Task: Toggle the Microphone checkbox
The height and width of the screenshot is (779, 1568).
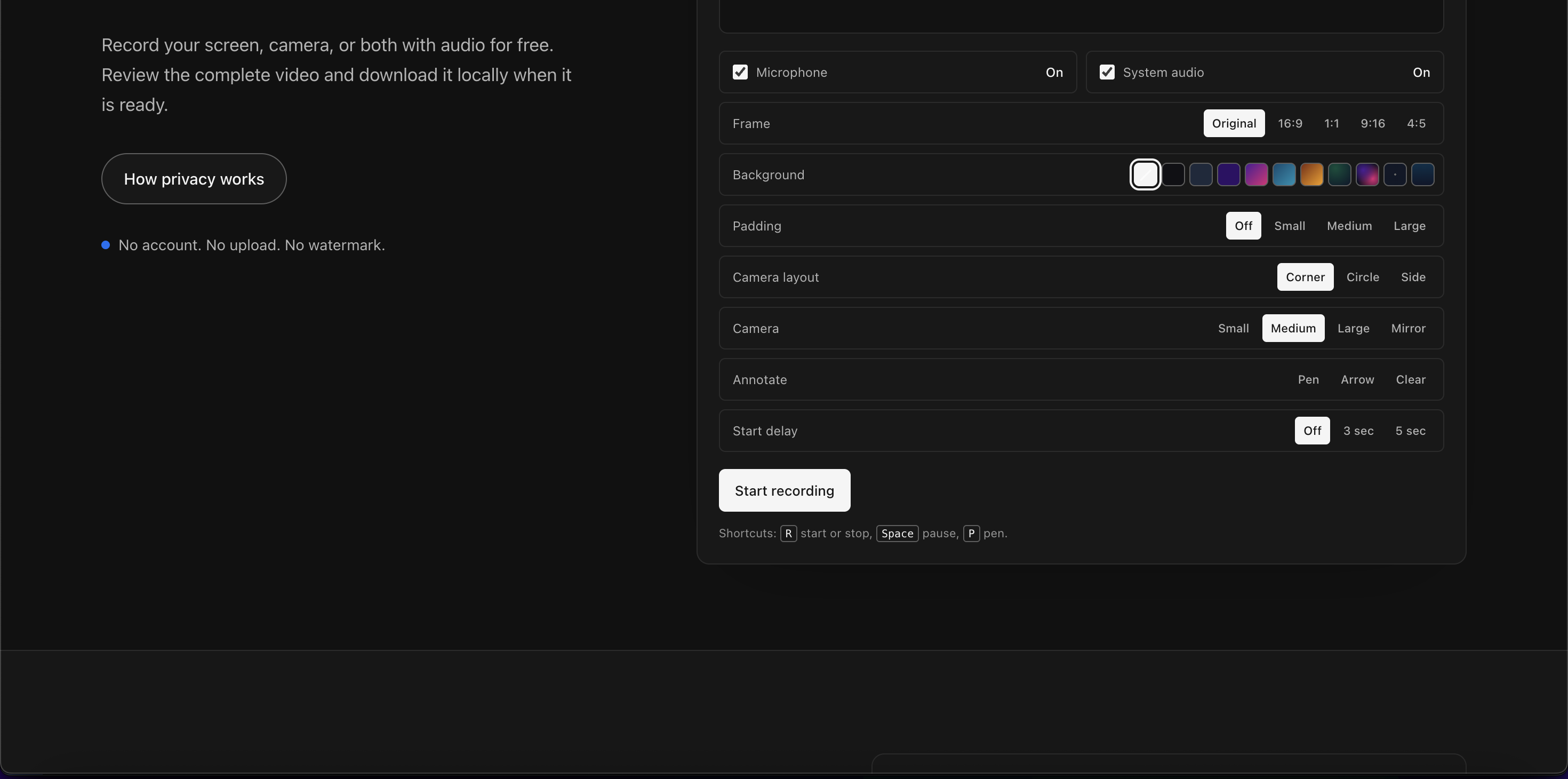Action: [740, 73]
